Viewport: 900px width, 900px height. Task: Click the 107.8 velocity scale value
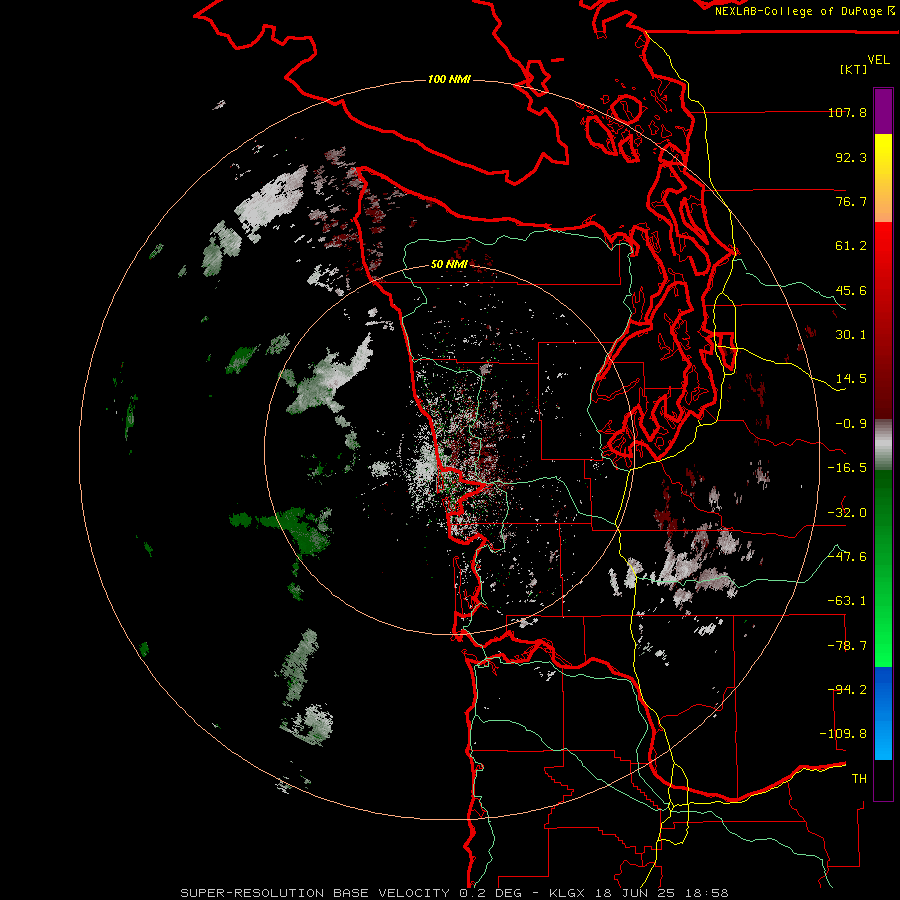[847, 112]
